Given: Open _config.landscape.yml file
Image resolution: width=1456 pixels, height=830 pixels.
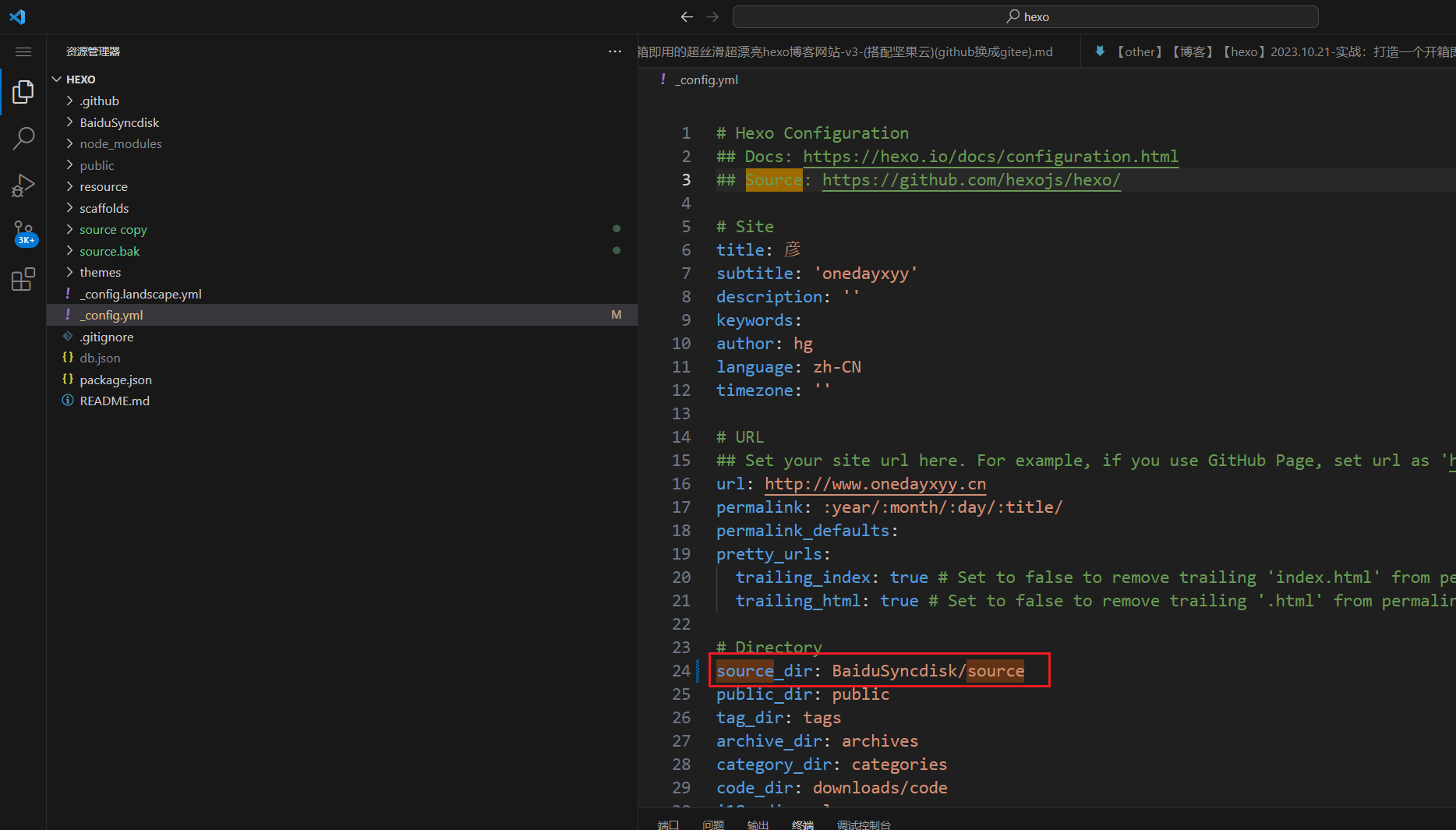Looking at the screenshot, I should coord(343,294).
